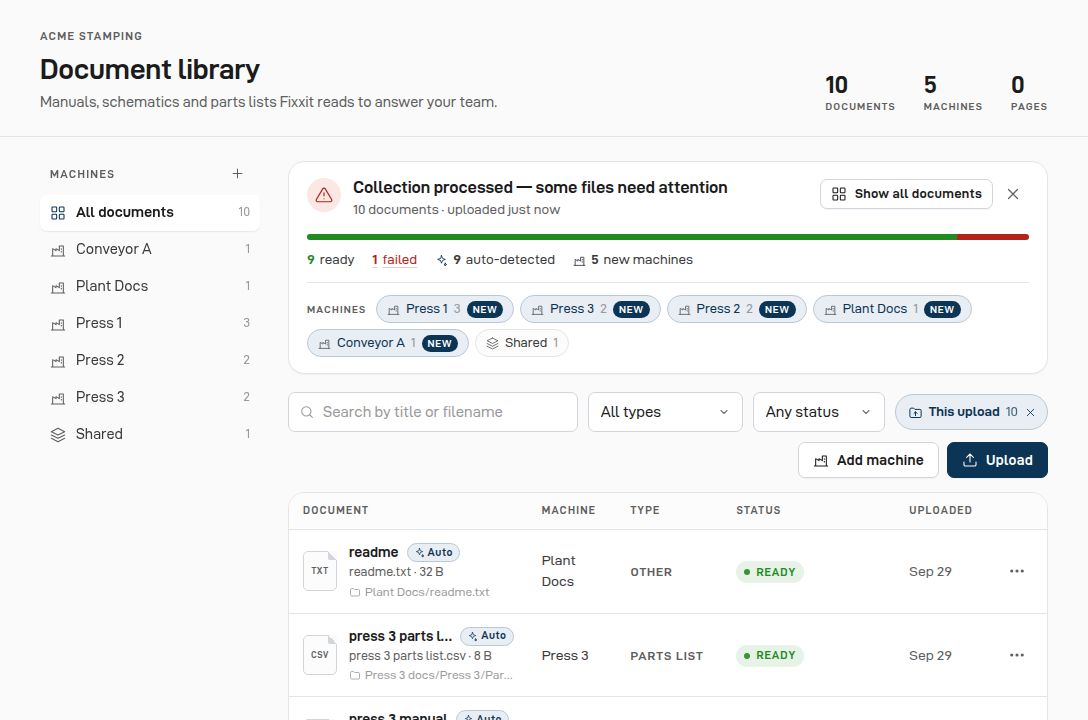
Task: Open the more options menu for readme
Action: coord(1017,572)
